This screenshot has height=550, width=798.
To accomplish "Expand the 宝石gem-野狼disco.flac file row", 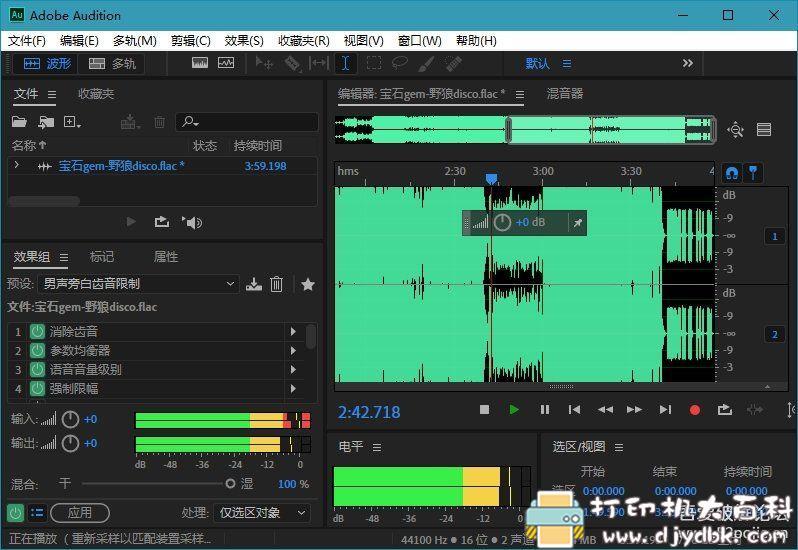I will click(x=17, y=165).
